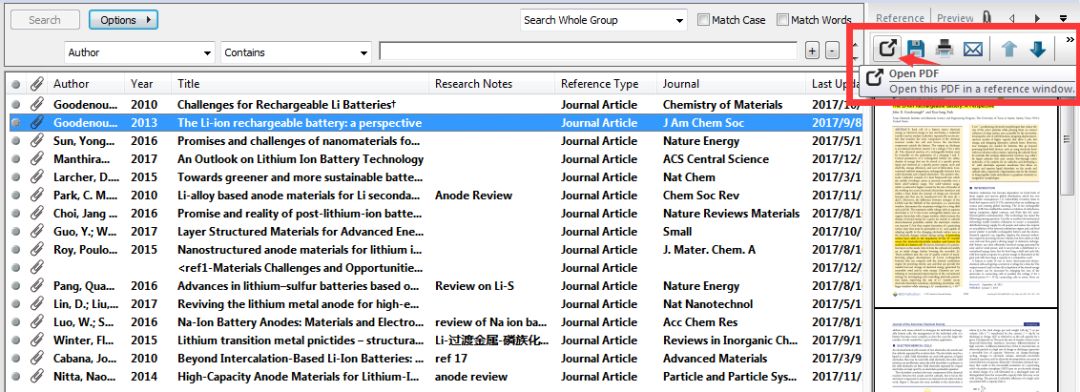The width and height of the screenshot is (1080, 392).
Task: Open the Search Whole Group dropdown
Action: click(604, 21)
